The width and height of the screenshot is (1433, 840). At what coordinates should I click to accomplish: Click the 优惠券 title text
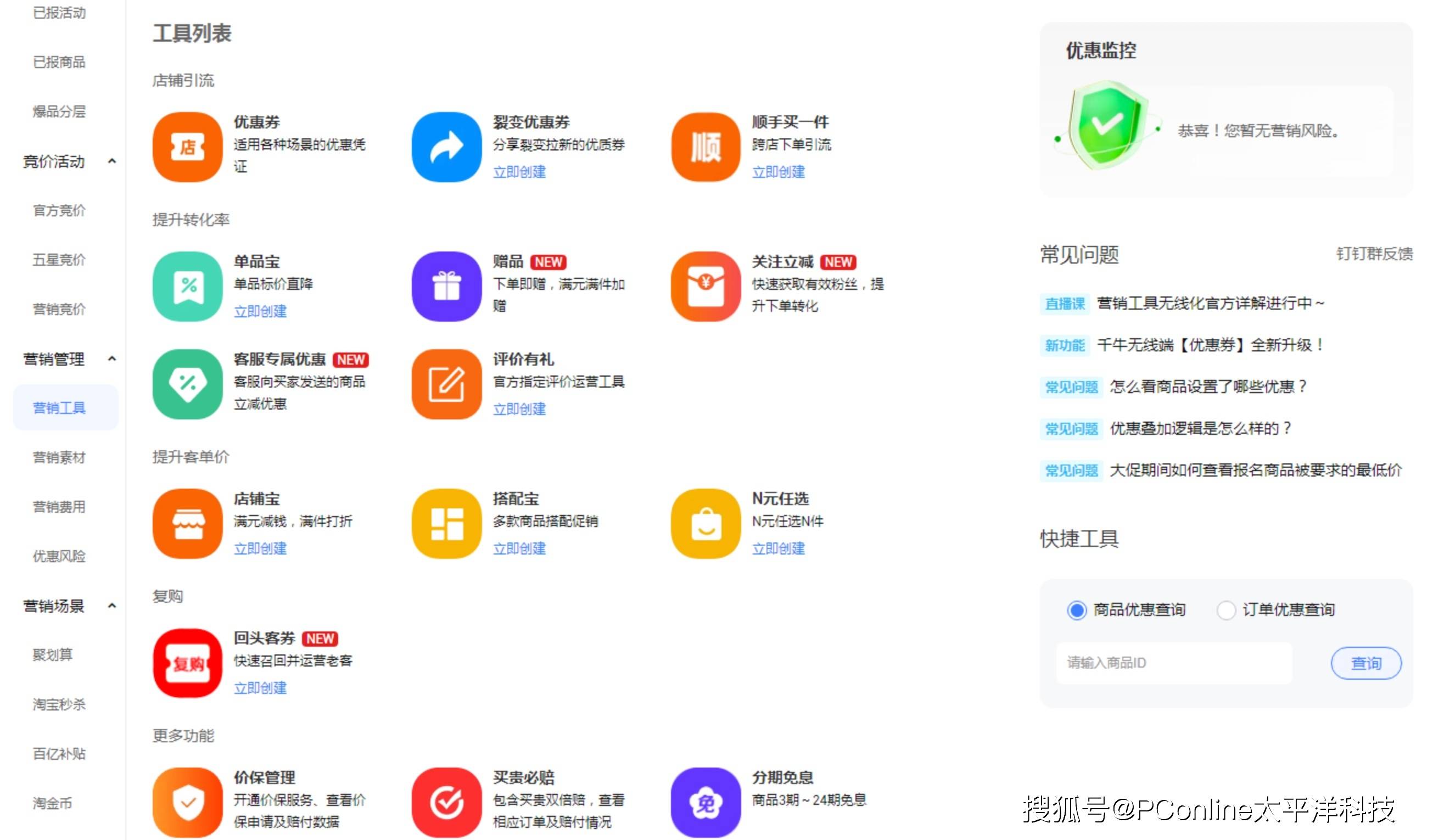[256, 122]
